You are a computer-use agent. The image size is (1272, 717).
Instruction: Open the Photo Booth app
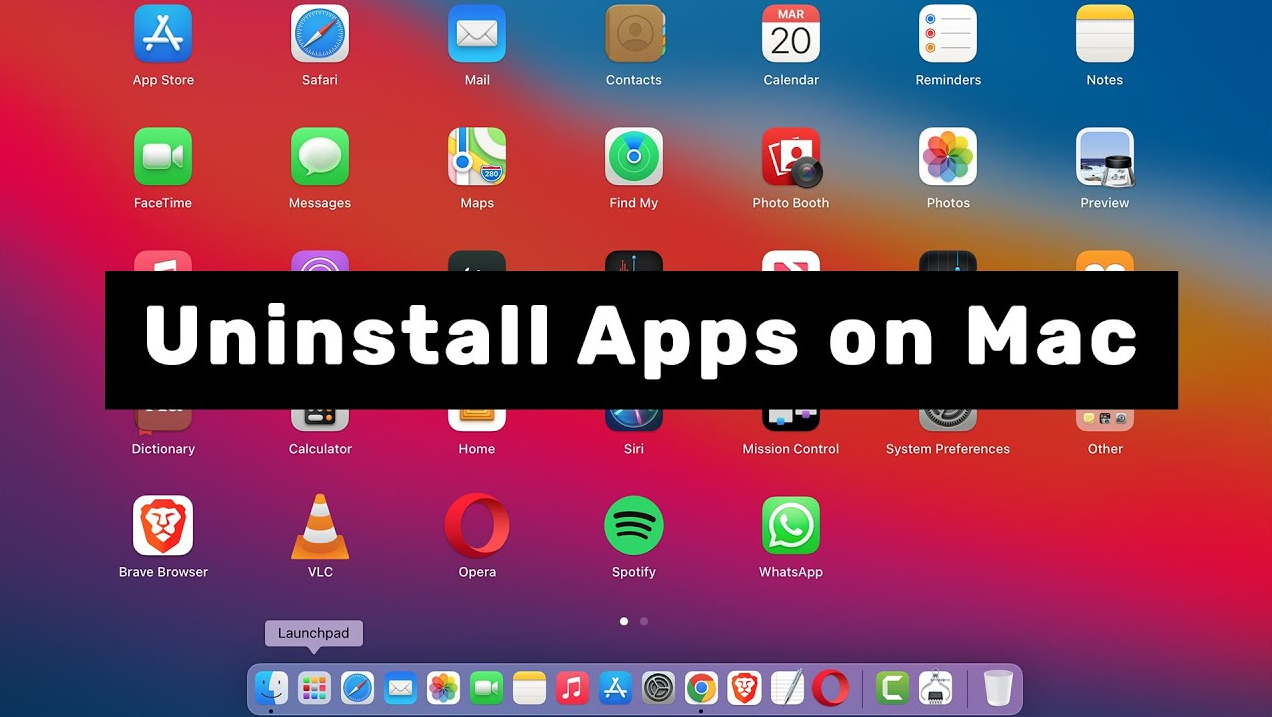point(791,157)
